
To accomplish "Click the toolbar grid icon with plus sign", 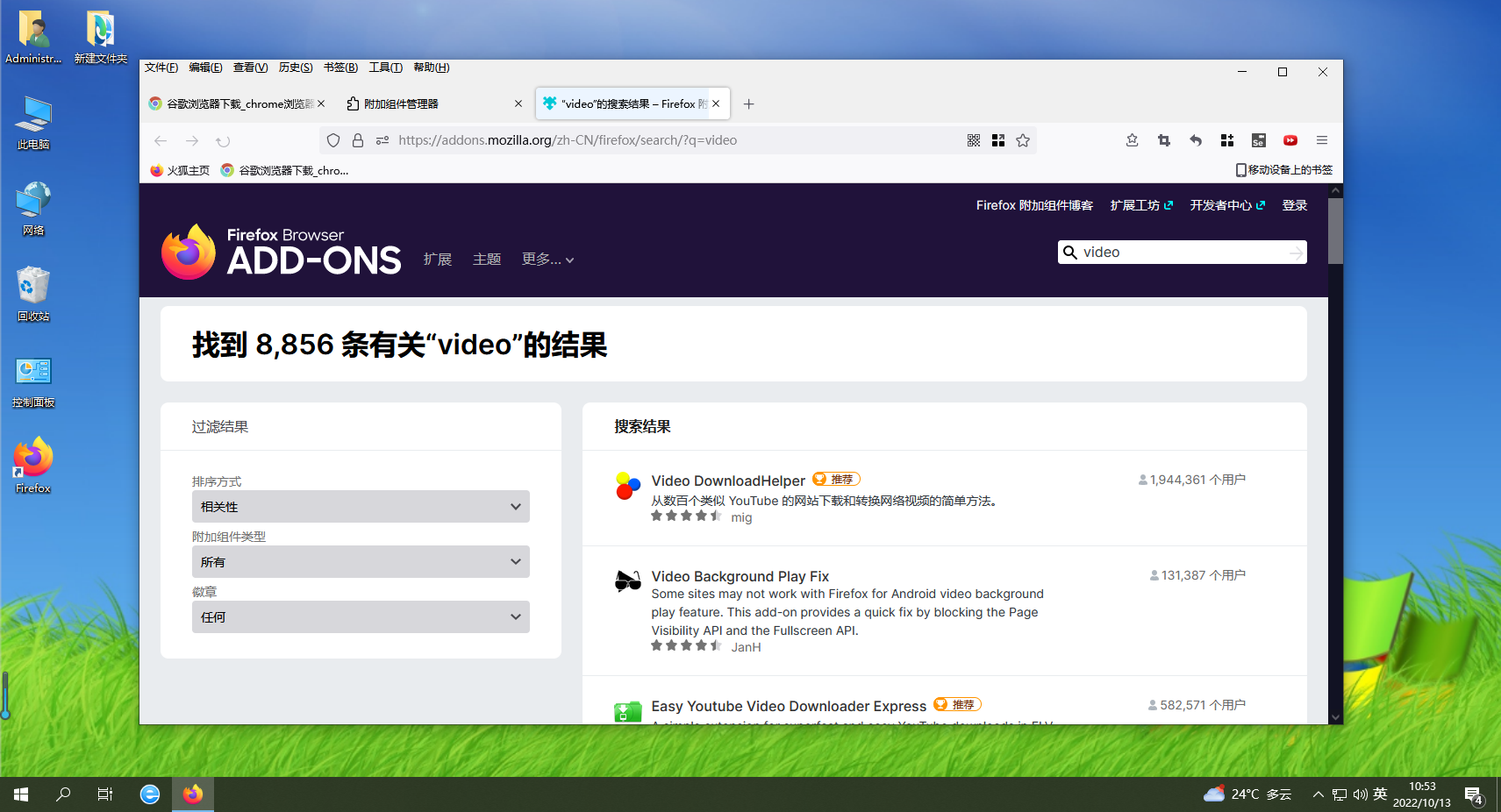I will [x=1227, y=140].
